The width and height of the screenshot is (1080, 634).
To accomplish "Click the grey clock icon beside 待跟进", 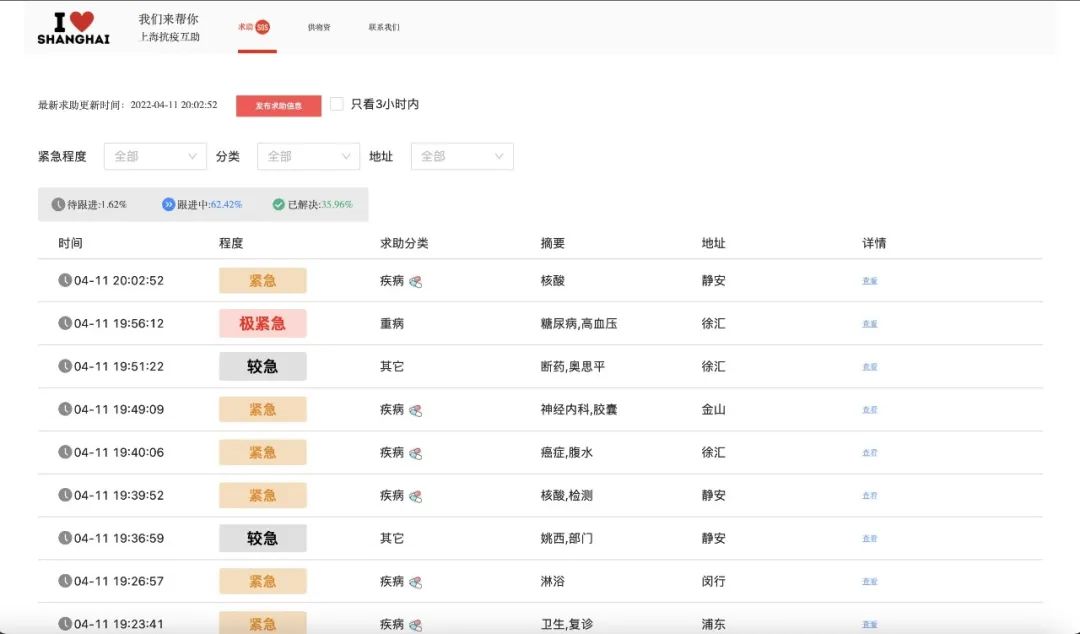I will (59, 205).
